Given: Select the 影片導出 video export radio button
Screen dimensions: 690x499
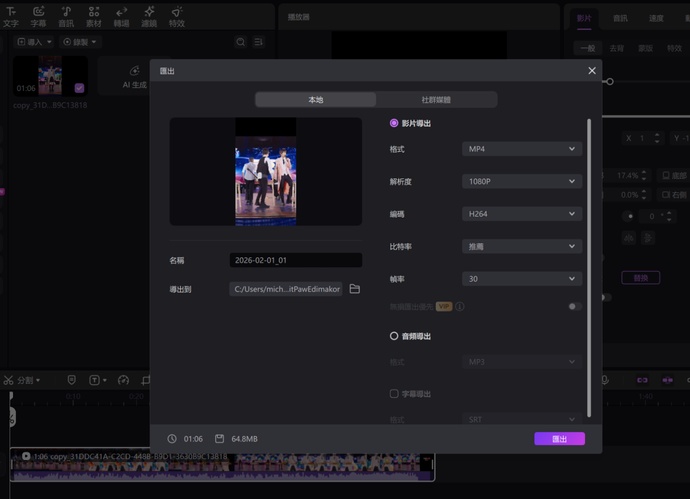Looking at the screenshot, I should (394, 123).
